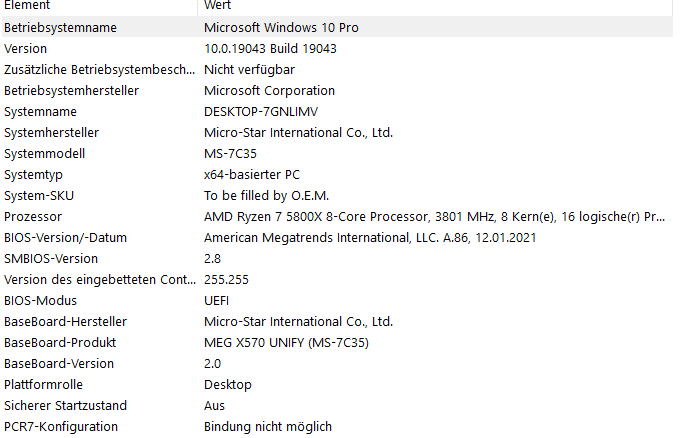Select the Zusätzliche Betriebssystembeschreibung row
Viewport: 689px width, 438px height.
click(337, 69)
